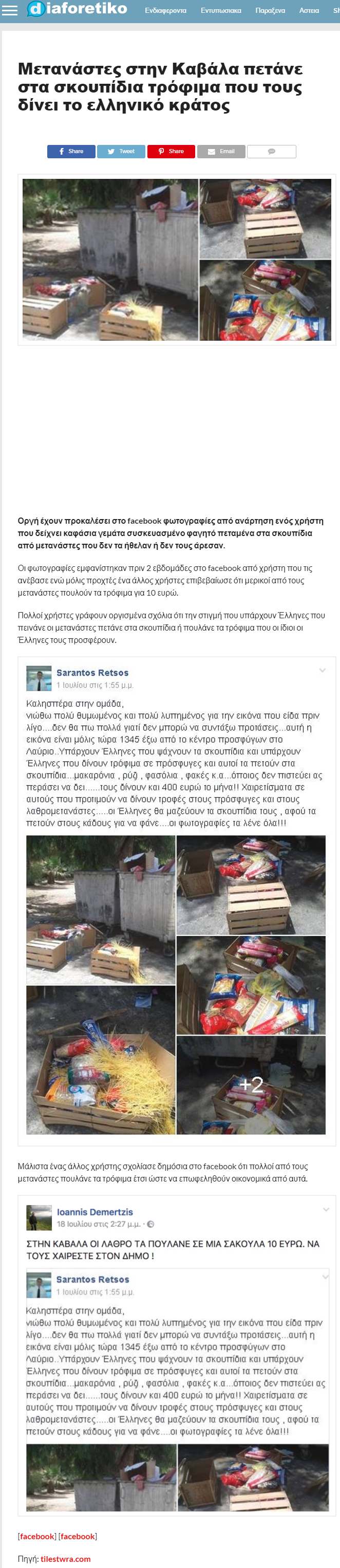The width and height of the screenshot is (340, 1568).
Task: Expand options chevron on Sarantos Retsos post
Action: [323, 670]
